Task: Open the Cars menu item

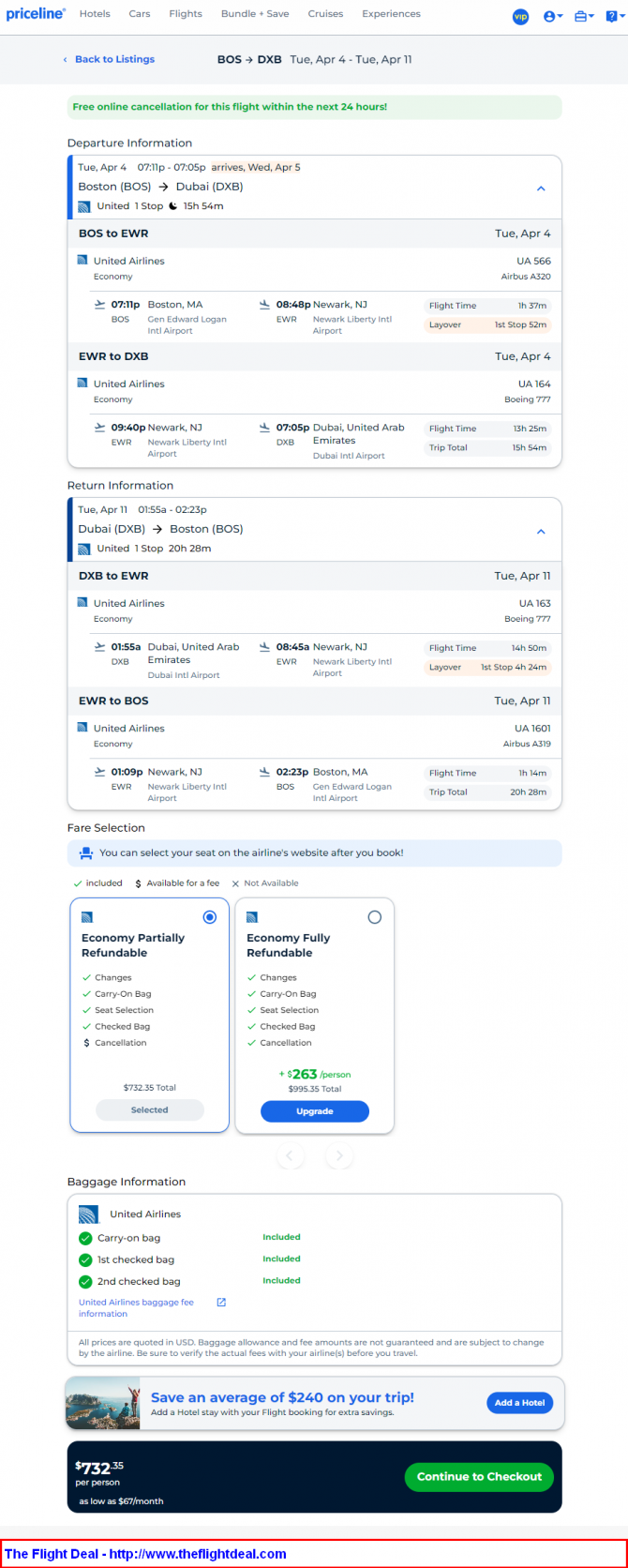Action: click(x=140, y=14)
